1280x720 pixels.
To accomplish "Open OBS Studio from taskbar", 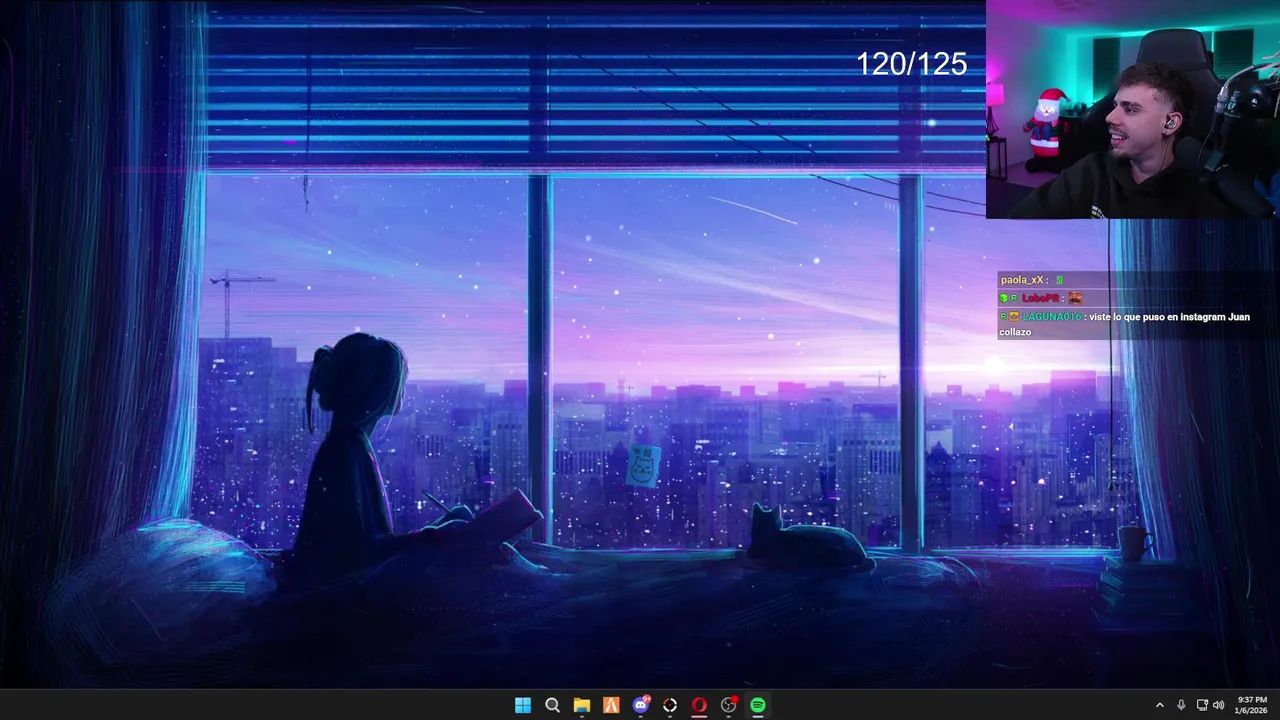I will (x=729, y=705).
